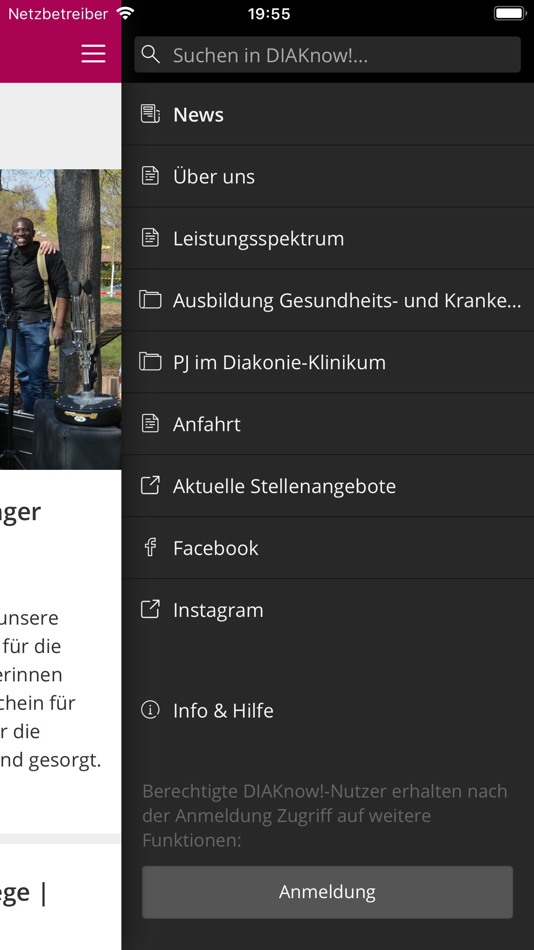Click external link icon beside Aktuelle Stellenangebote
This screenshot has width=534, height=950.
tap(150, 485)
